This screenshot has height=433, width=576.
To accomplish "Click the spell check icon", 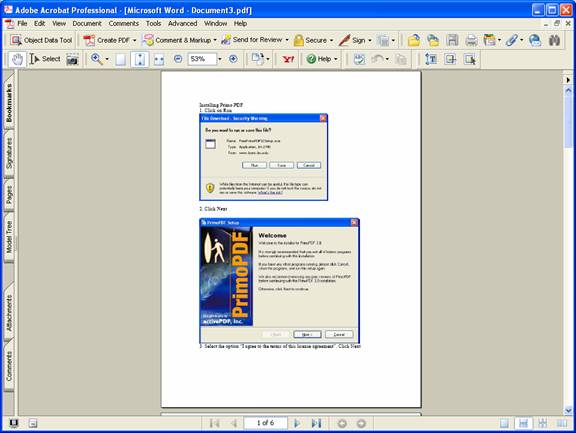I will pyautogui.click(x=359, y=59).
